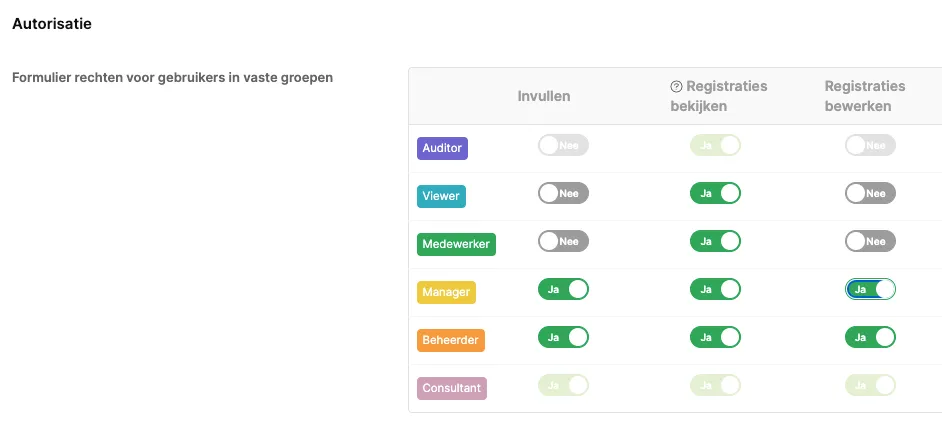Select the yellow Manager group badge
The height and width of the screenshot is (422, 942).
coord(446,292)
